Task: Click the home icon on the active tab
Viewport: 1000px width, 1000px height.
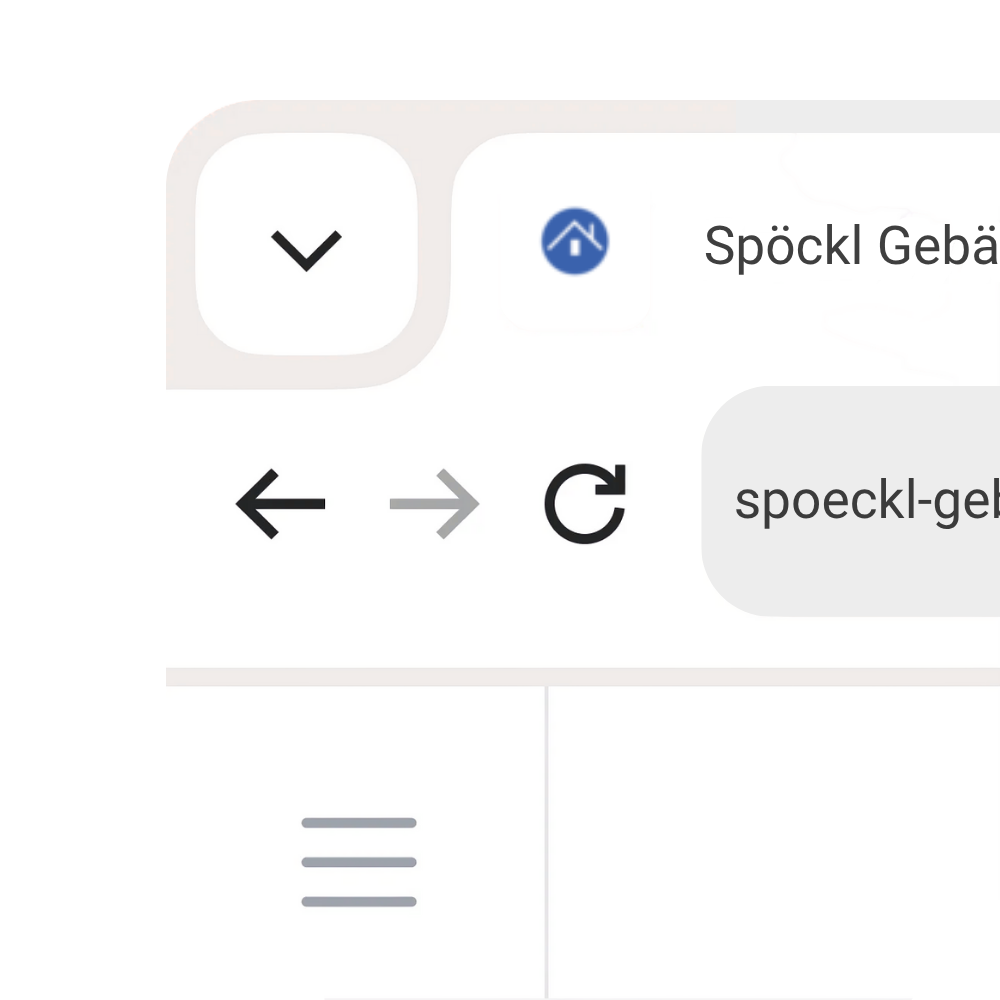Action: (x=571, y=243)
